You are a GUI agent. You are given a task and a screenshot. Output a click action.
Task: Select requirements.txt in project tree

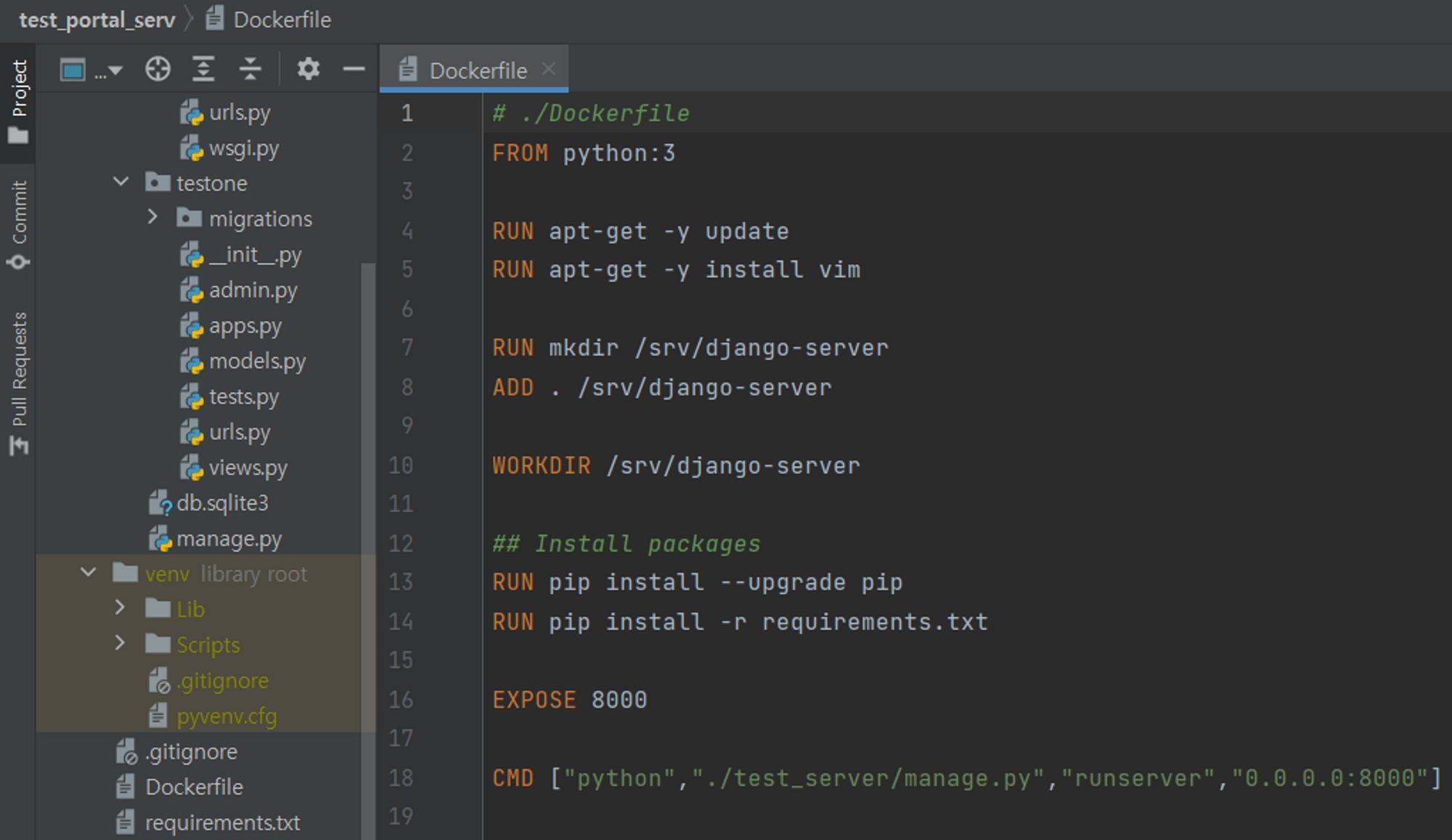click(x=222, y=823)
